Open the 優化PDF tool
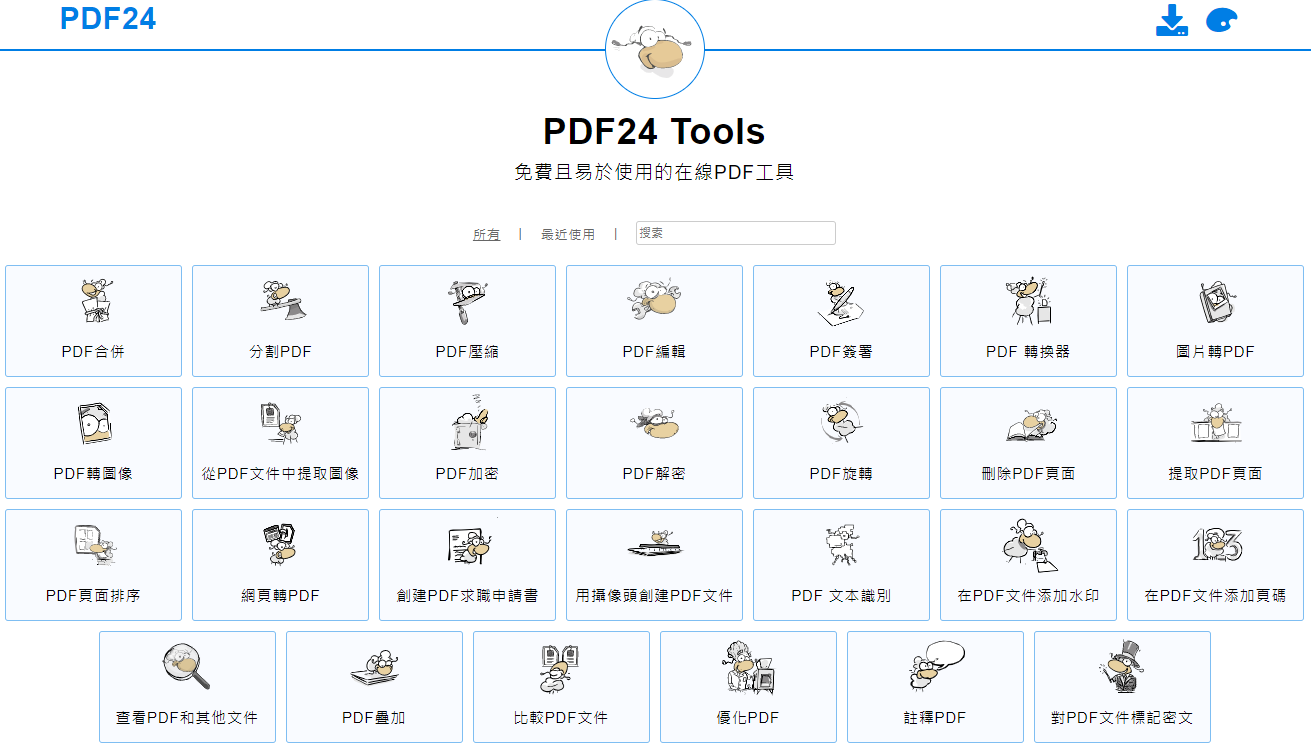 tap(748, 687)
